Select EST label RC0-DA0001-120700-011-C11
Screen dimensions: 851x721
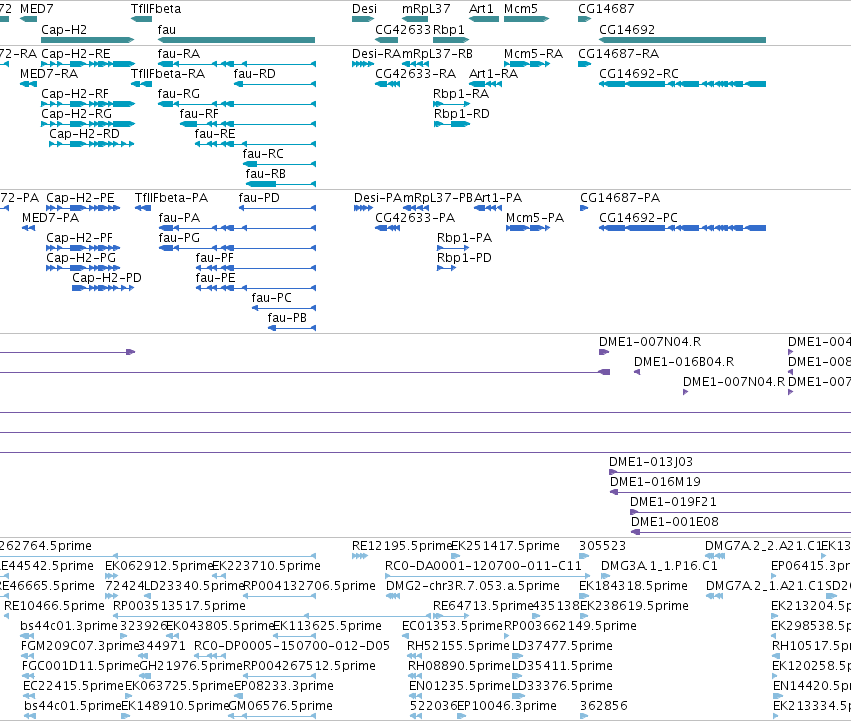483,566
